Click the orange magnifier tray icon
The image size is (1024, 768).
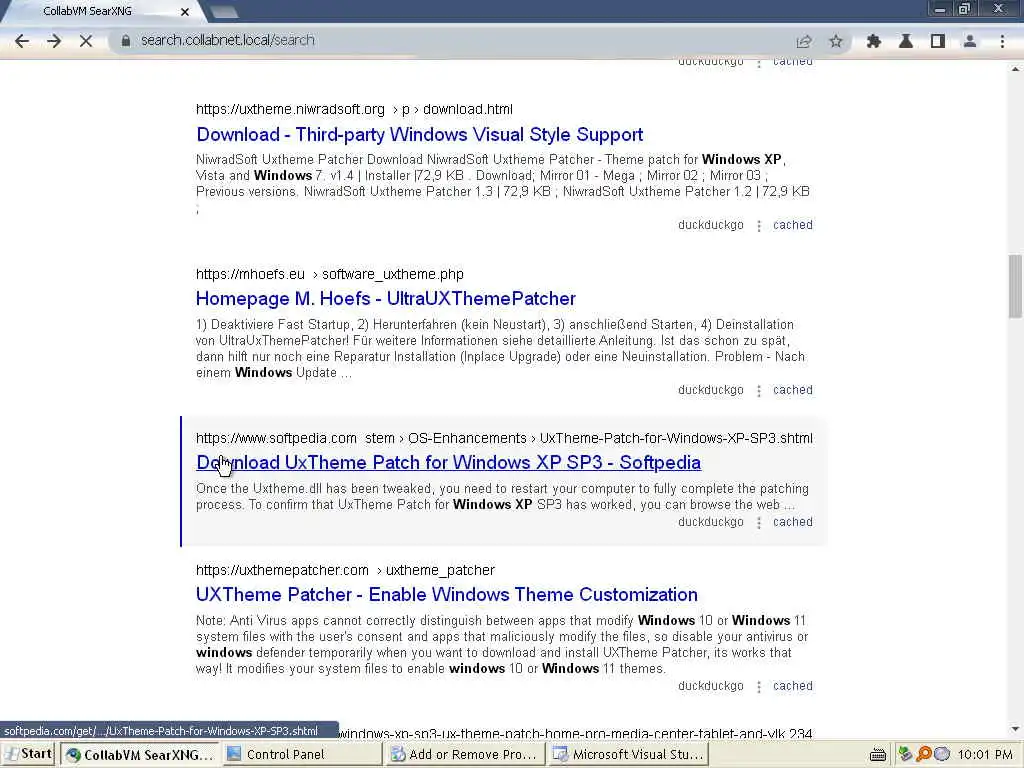click(923, 754)
